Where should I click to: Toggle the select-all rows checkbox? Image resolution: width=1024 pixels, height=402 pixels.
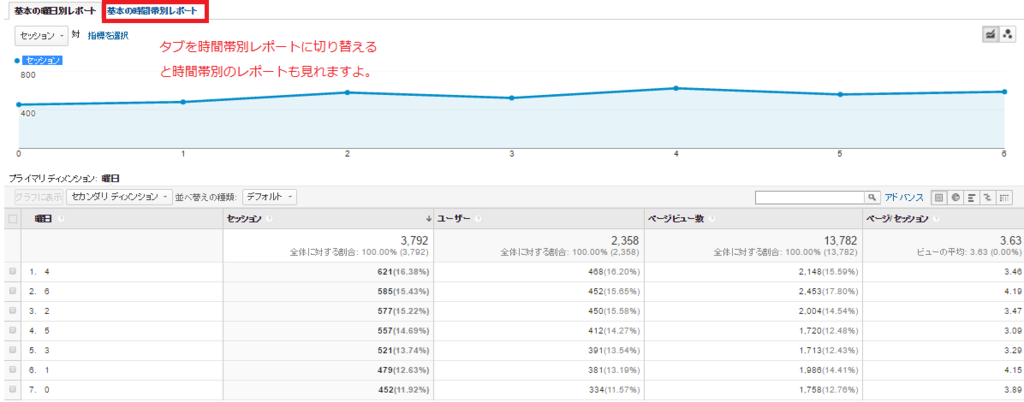pyautogui.click(x=12, y=219)
